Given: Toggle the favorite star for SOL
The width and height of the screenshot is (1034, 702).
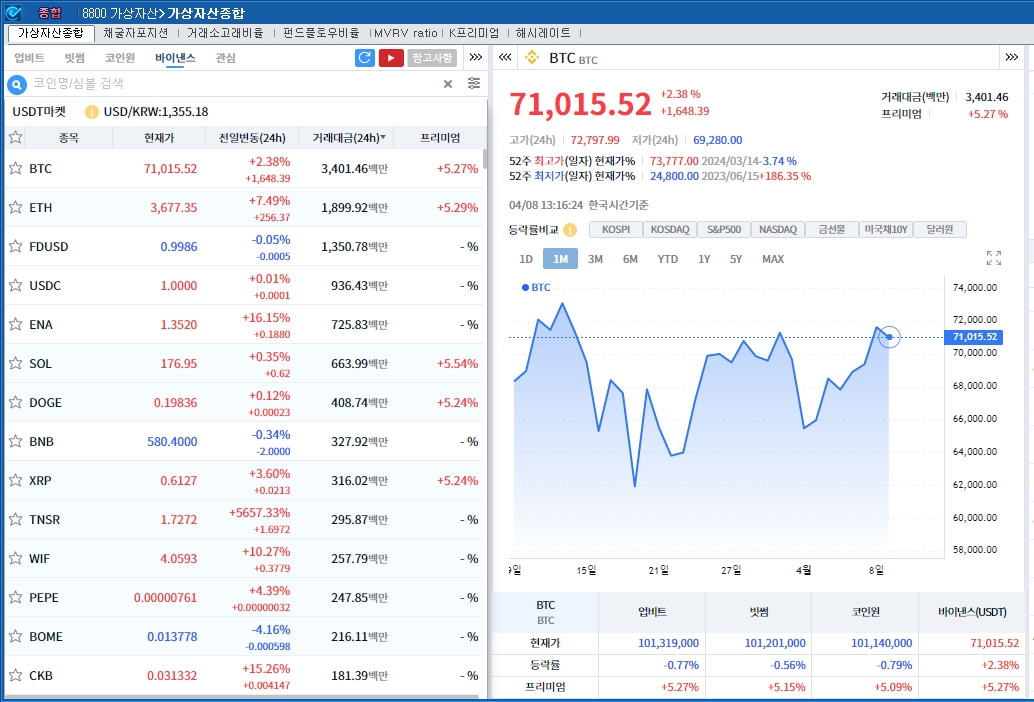Looking at the screenshot, I should point(16,363).
